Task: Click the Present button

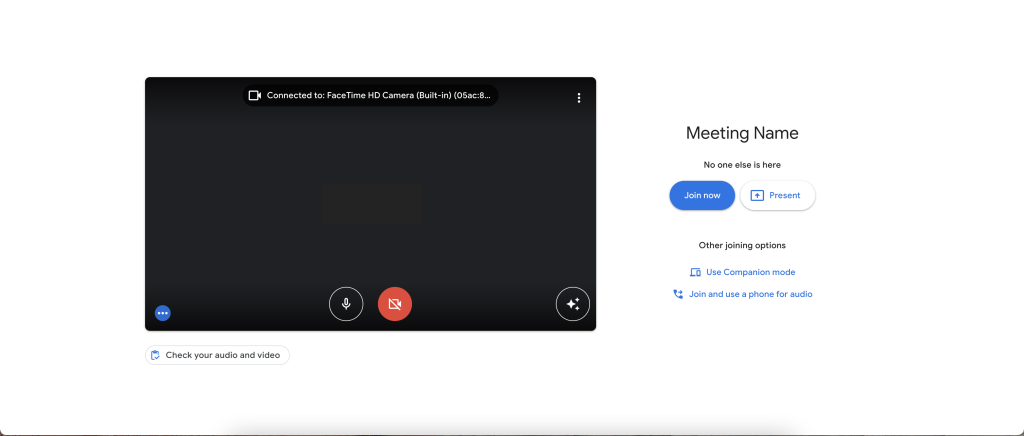Action: tap(777, 195)
